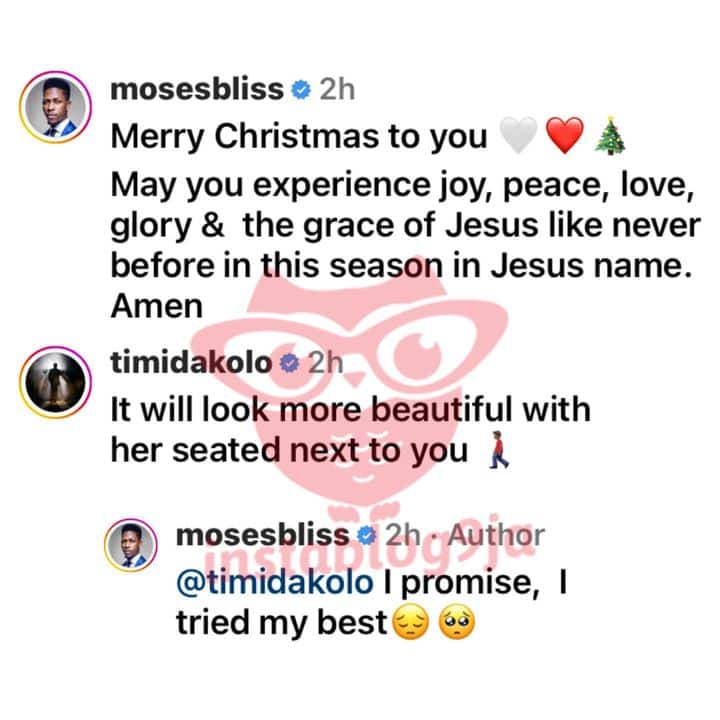The width and height of the screenshot is (720, 720).
Task: Open the timidakolo username link
Action: 191,363
